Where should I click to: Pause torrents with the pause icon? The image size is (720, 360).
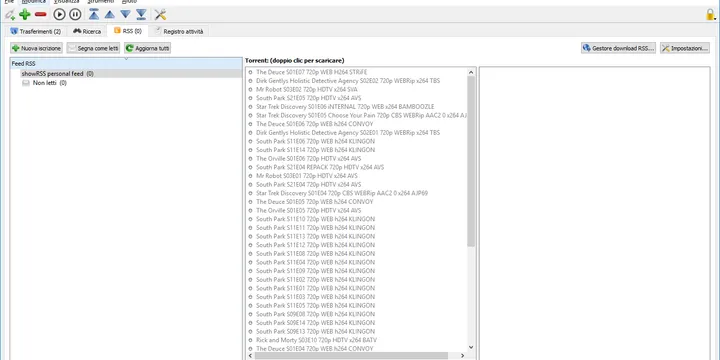click(75, 14)
